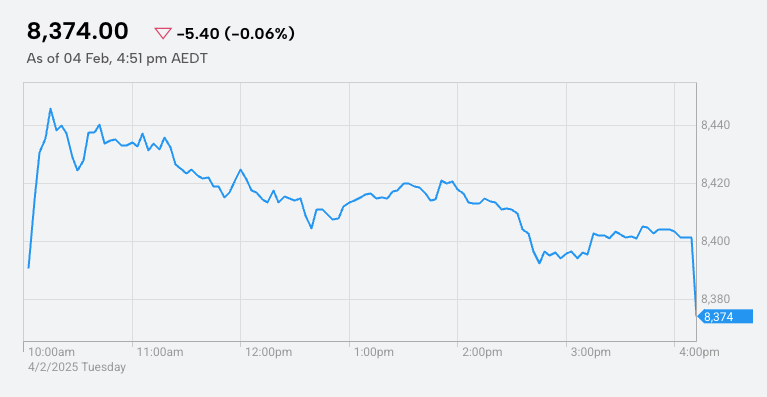Click the red down-triangle change indicator
Screen dimensions: 767x397
click(162, 34)
